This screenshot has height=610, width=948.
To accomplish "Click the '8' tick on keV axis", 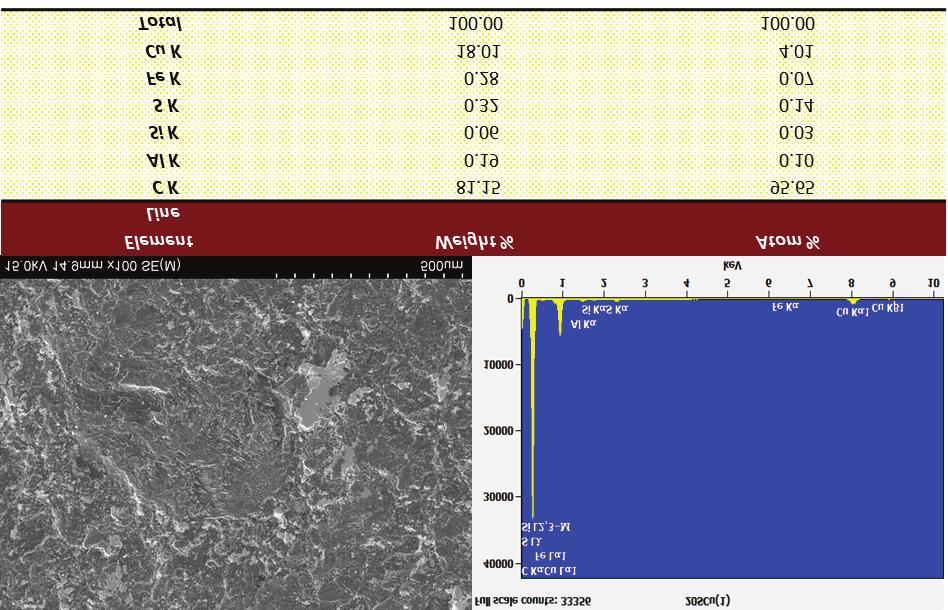I will coord(851,283).
